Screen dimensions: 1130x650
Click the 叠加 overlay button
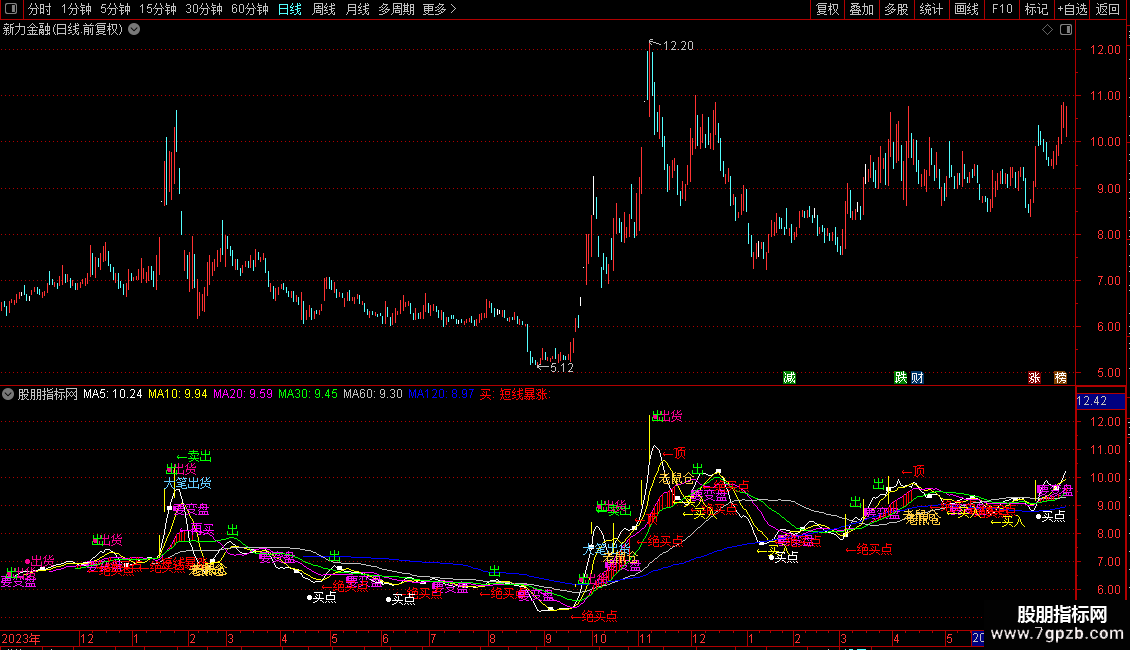[861, 9]
